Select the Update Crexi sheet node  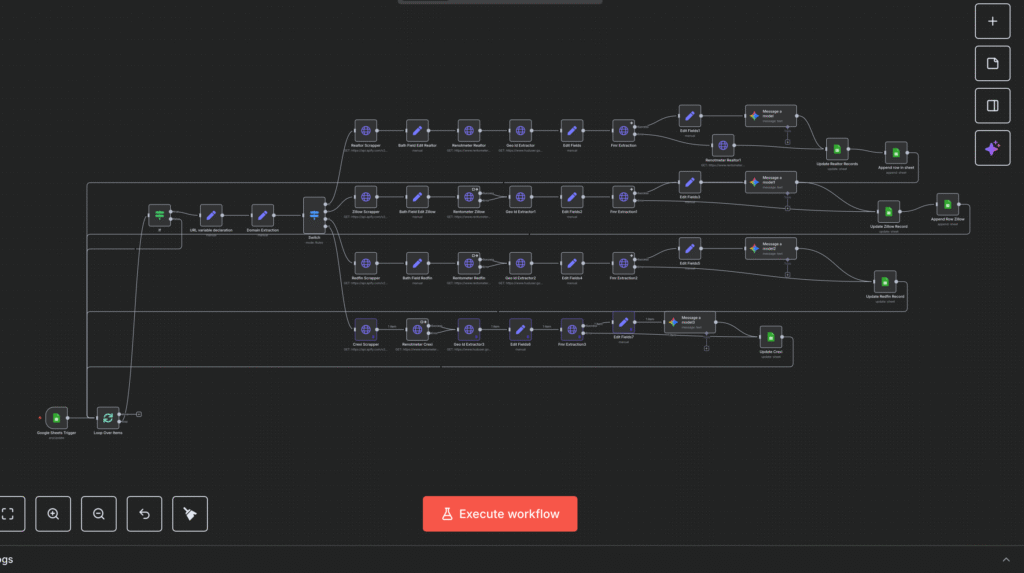pyautogui.click(x=771, y=337)
